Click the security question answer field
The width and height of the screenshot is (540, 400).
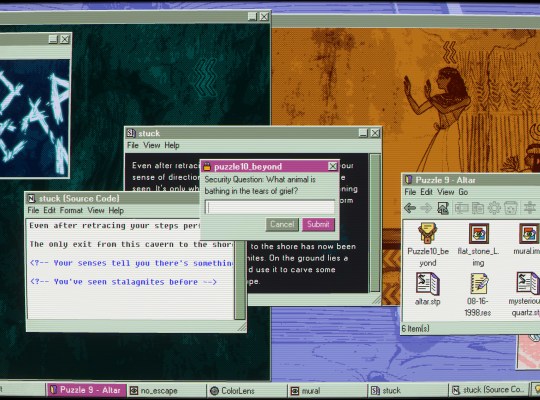click(x=270, y=207)
